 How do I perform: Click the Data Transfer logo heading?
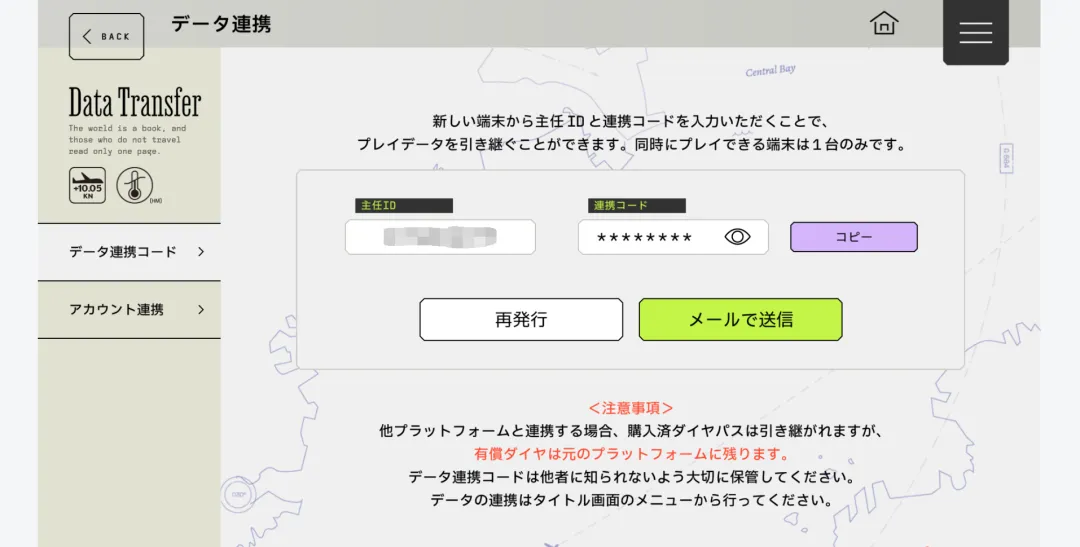[x=134, y=103]
